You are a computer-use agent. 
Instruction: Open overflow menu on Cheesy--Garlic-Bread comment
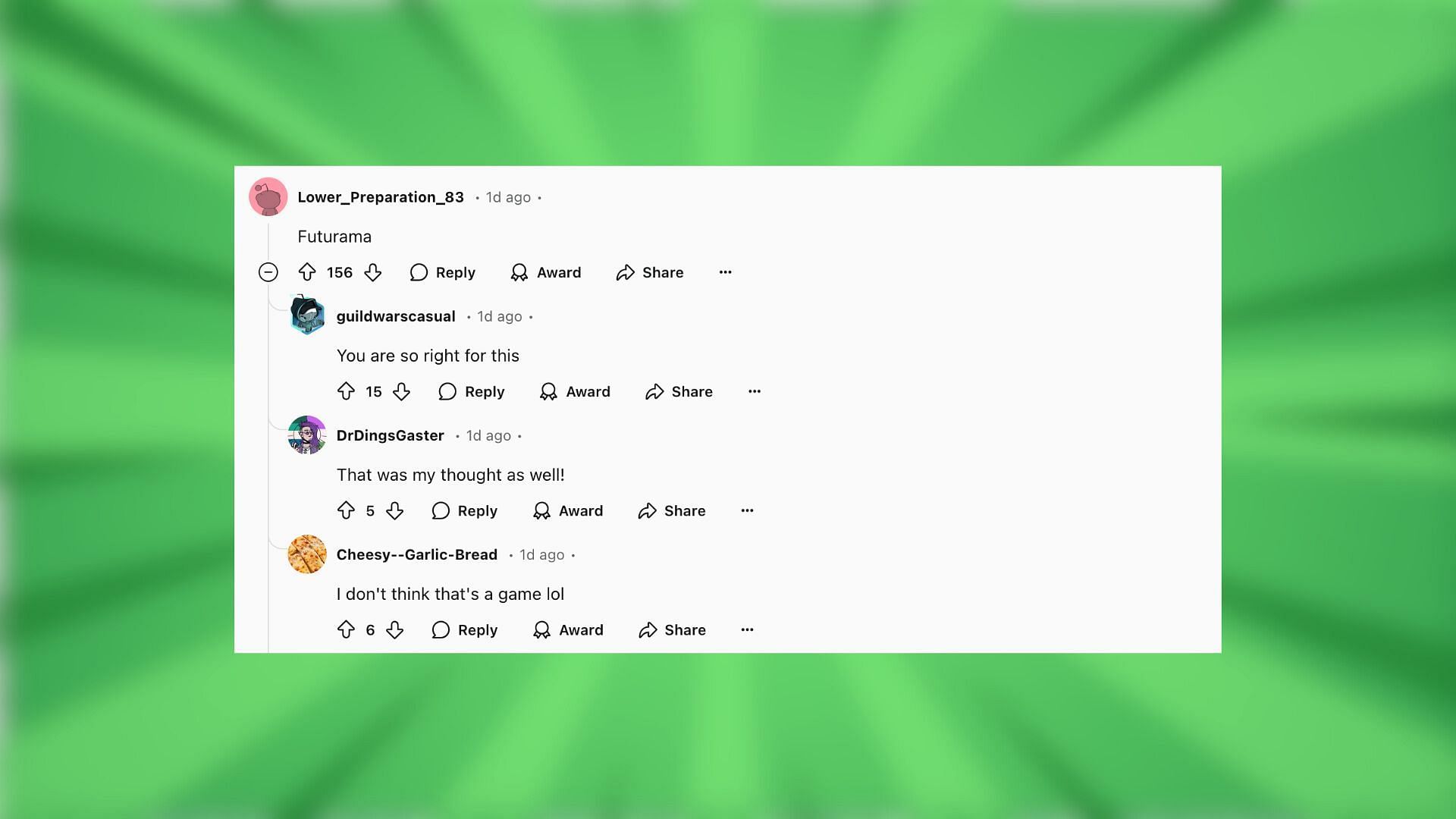tap(747, 630)
